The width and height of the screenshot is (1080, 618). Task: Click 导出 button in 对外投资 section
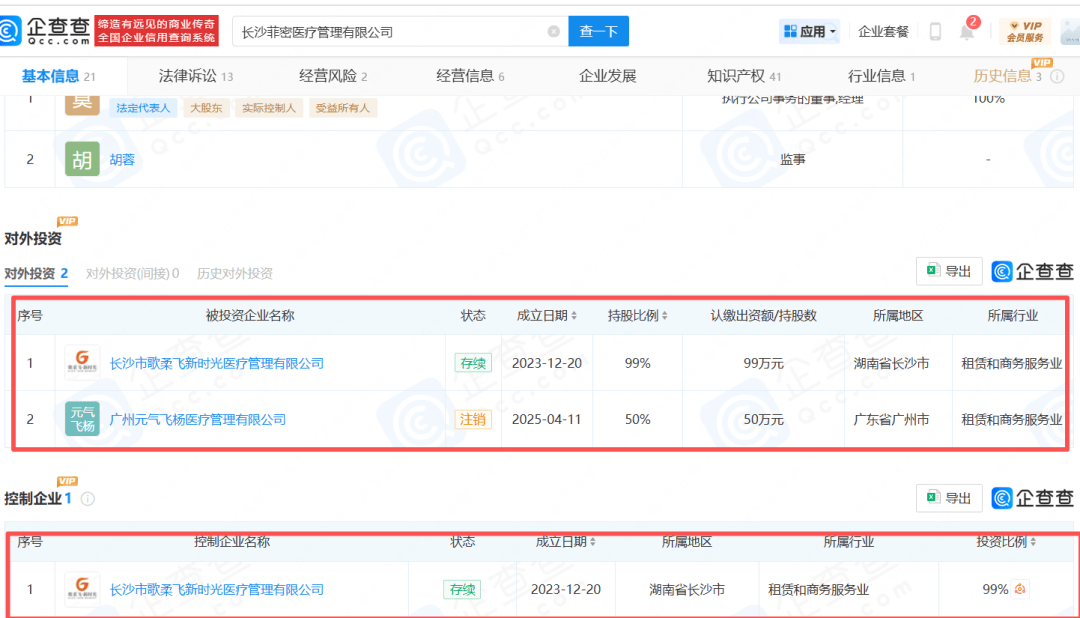[948, 271]
